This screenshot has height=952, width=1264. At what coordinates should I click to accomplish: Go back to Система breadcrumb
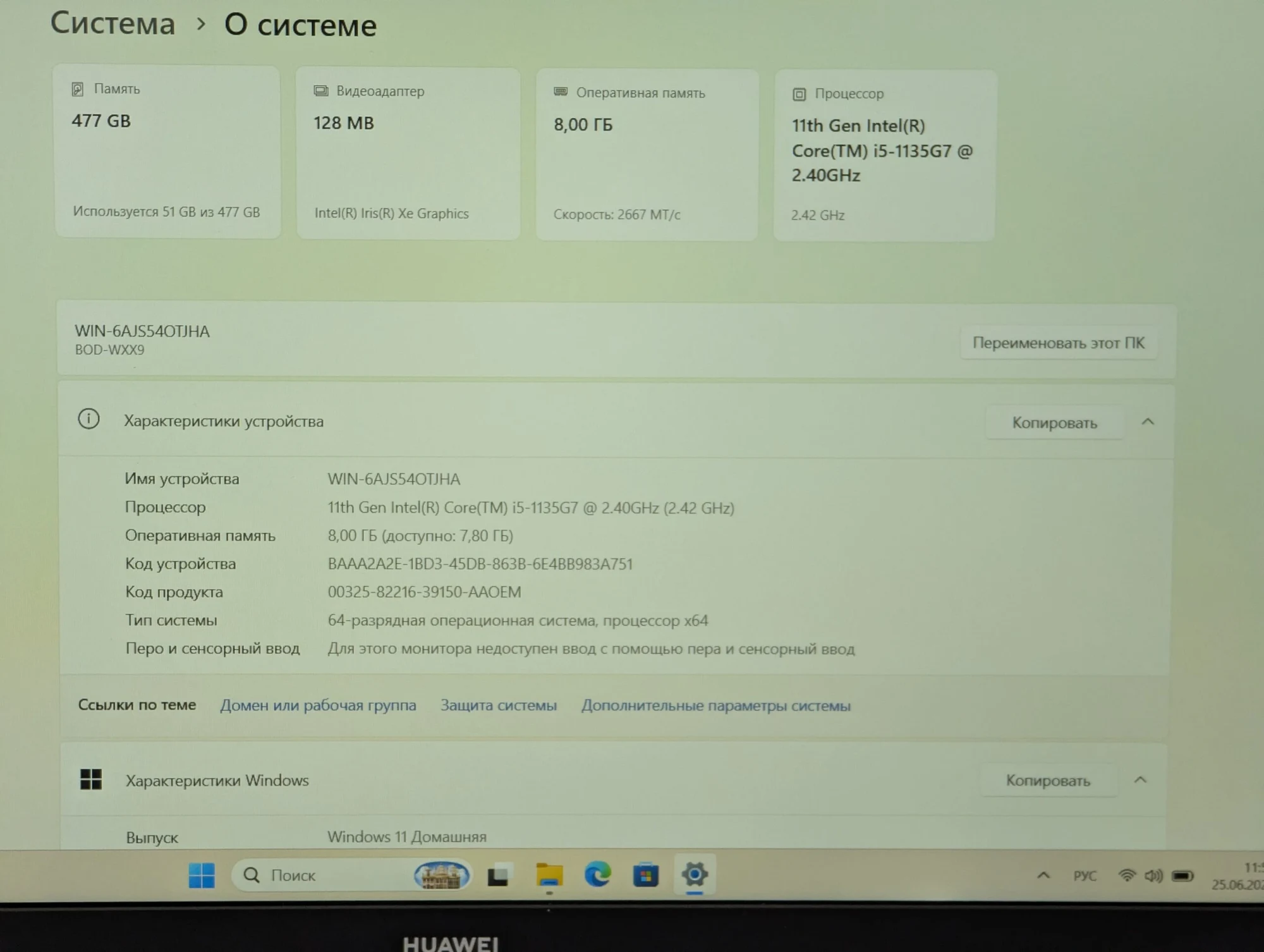112,24
